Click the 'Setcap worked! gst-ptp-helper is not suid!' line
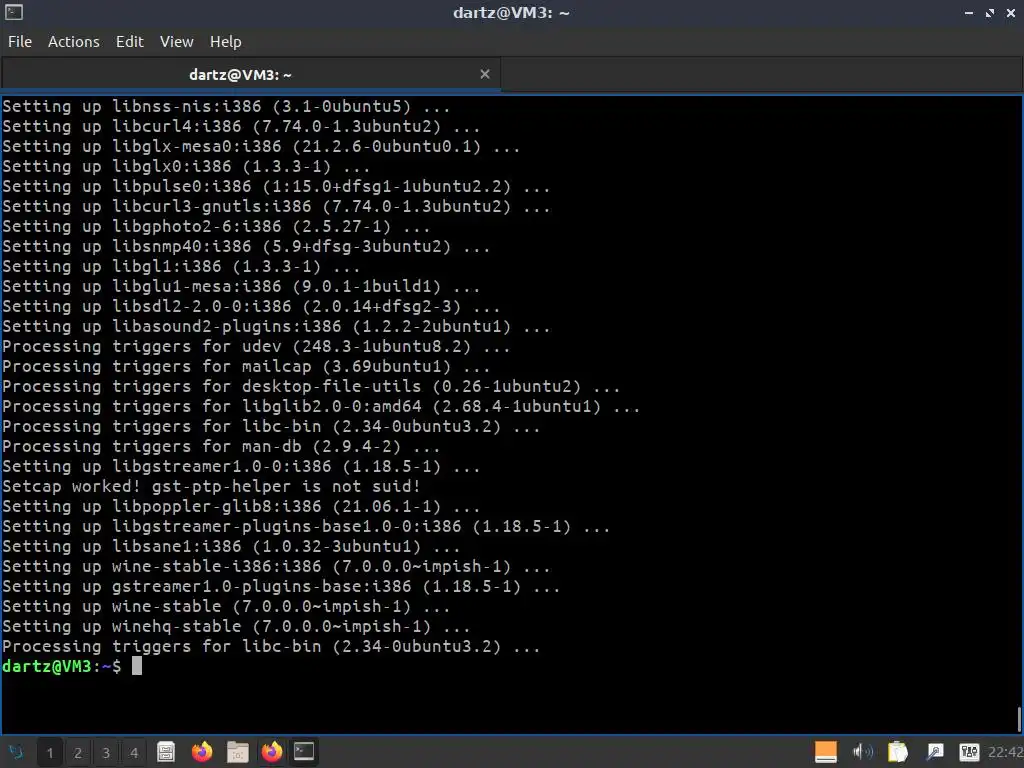This screenshot has width=1024, height=768. tap(211, 487)
